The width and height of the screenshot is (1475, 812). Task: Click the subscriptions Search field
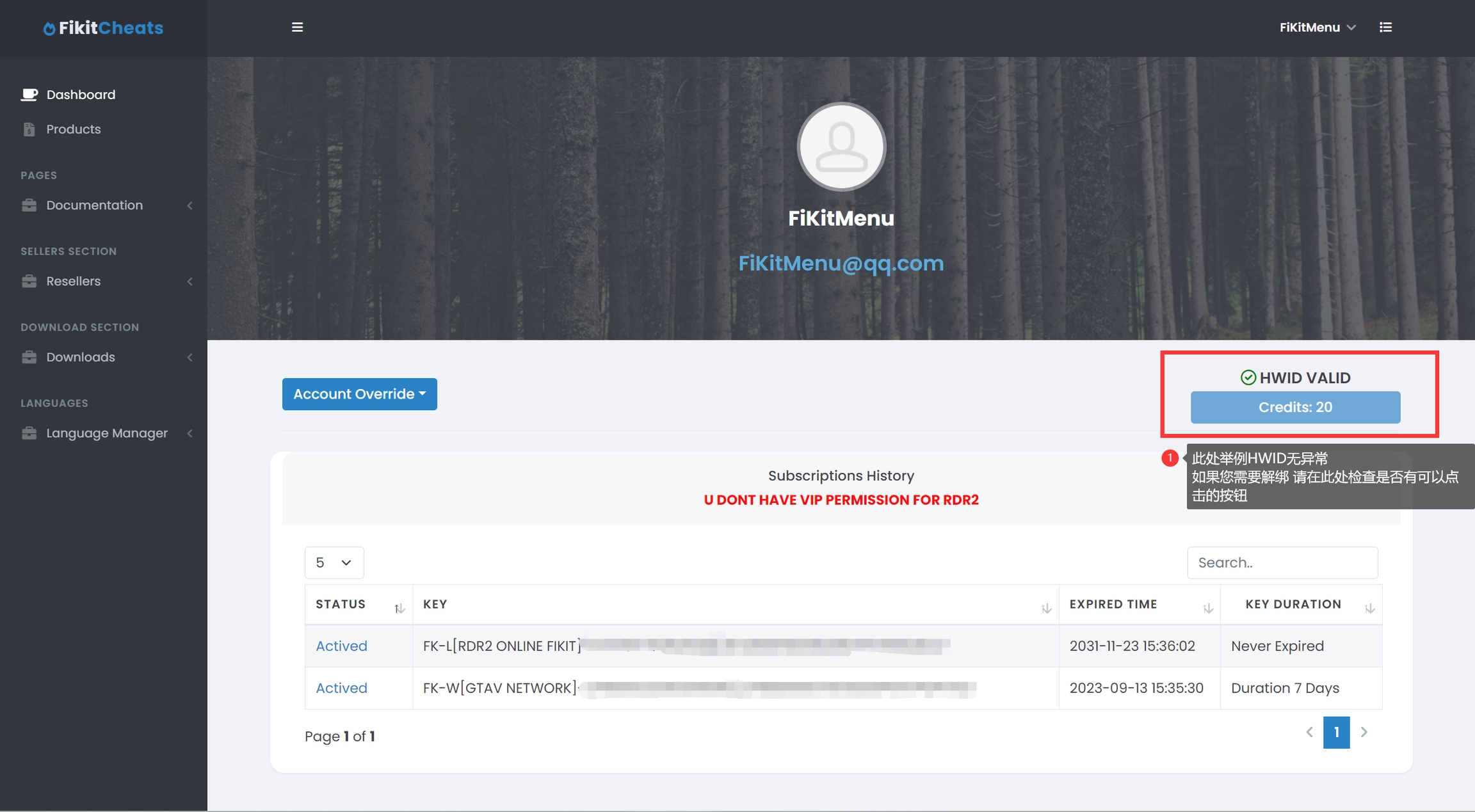1282,562
